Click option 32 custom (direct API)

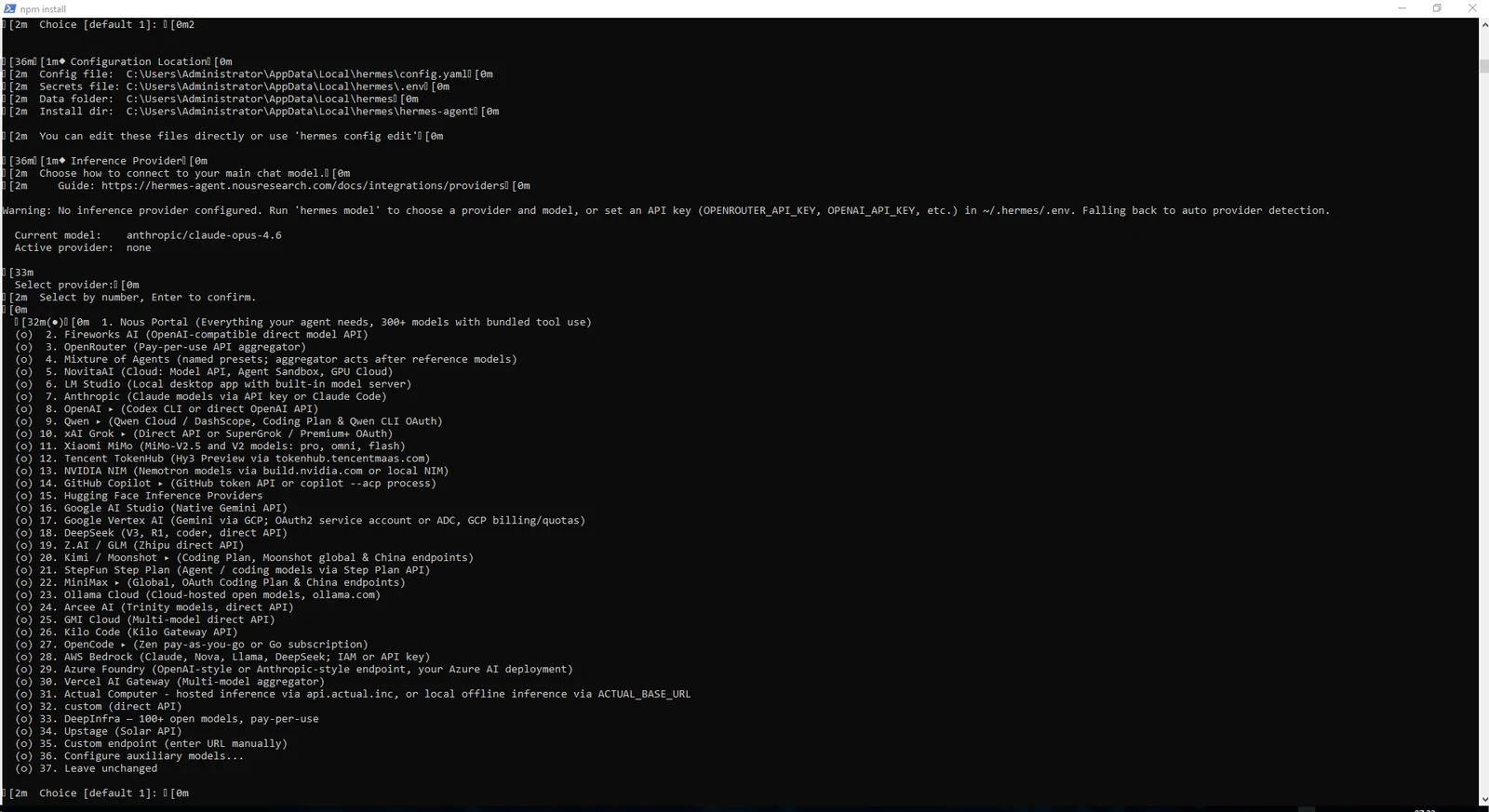(x=99, y=707)
